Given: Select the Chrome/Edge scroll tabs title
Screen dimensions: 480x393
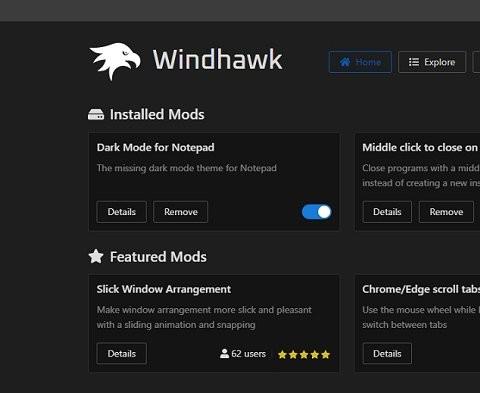Looking at the screenshot, I should pyautogui.click(x=421, y=289).
